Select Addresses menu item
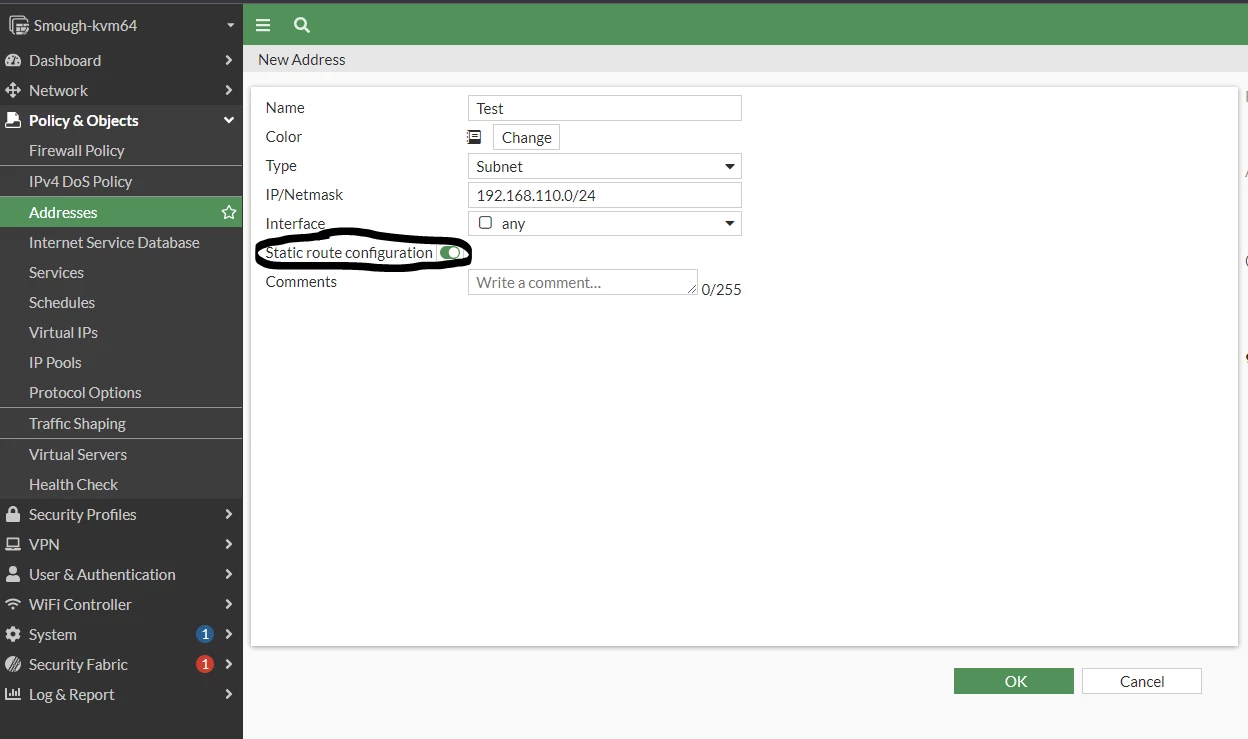The height and width of the screenshot is (739, 1248). click(x=121, y=212)
